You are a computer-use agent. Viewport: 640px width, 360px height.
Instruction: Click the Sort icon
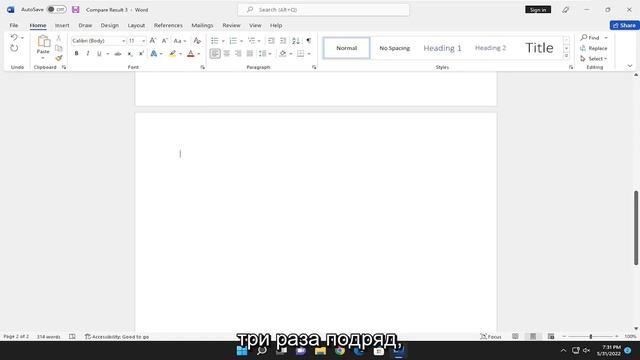tap(296, 40)
